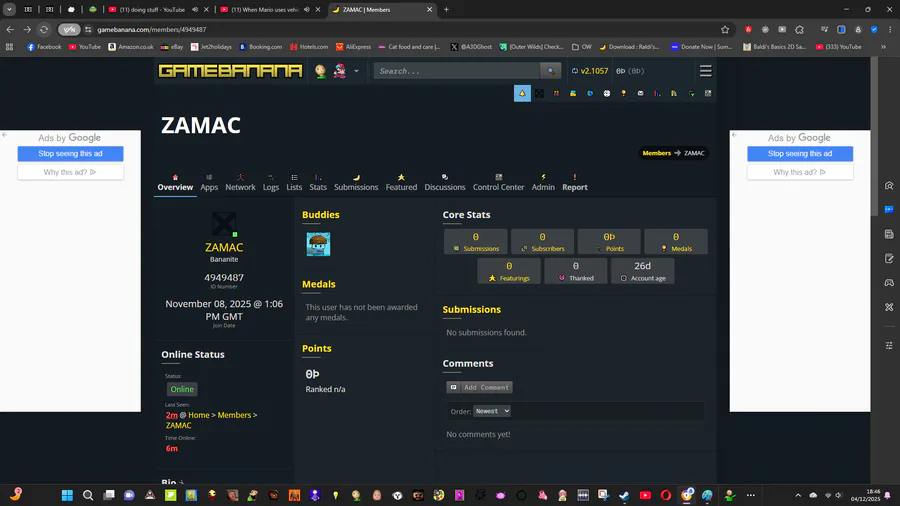Click ZAMAC's profile avatar
This screenshot has height=506, width=900.
pyautogui.click(x=224, y=224)
